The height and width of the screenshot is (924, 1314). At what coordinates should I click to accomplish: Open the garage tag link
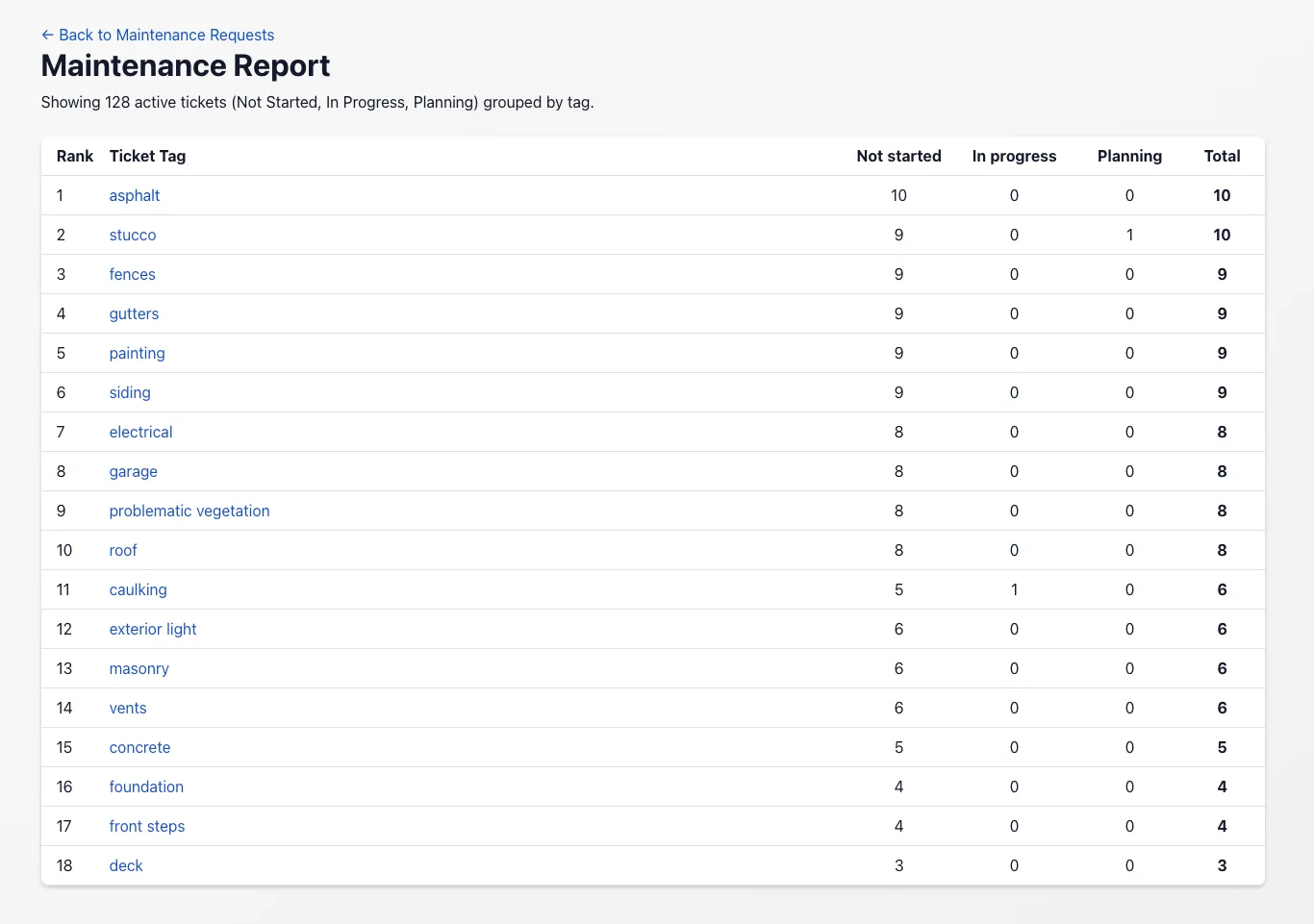pos(134,471)
